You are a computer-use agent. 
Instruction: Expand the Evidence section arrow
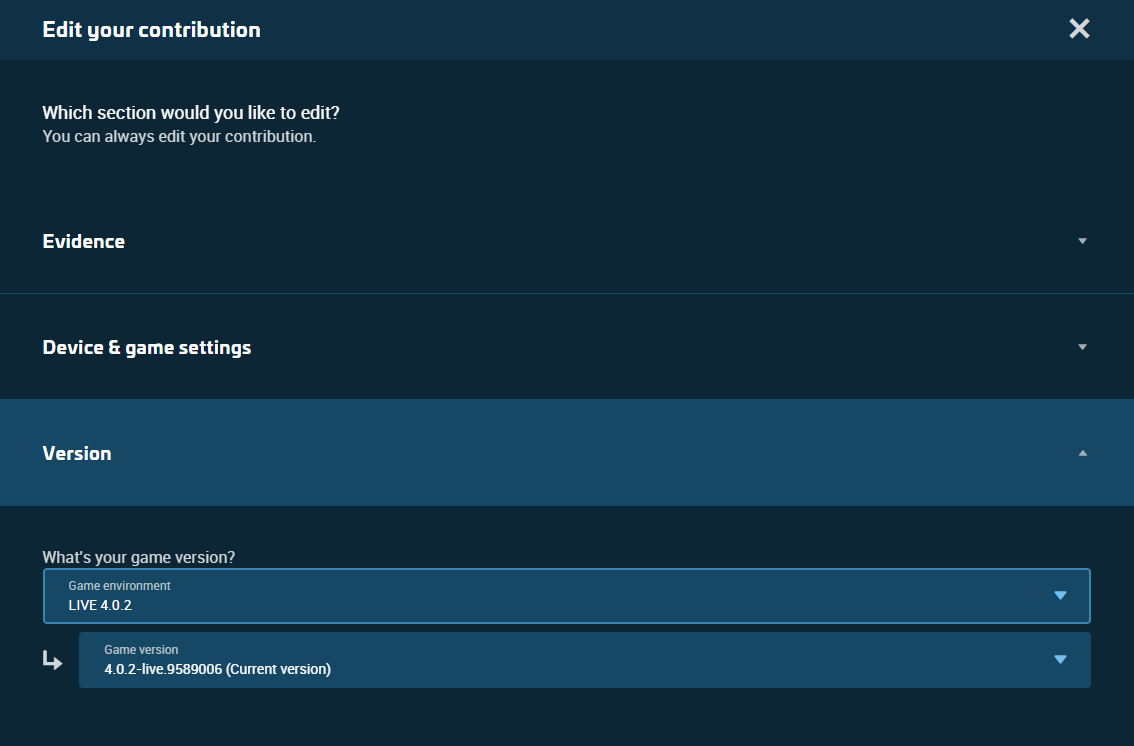(x=1082, y=241)
